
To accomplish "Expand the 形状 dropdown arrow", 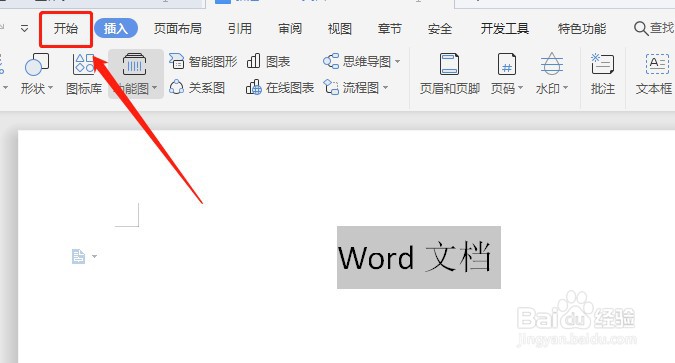I will (50, 88).
